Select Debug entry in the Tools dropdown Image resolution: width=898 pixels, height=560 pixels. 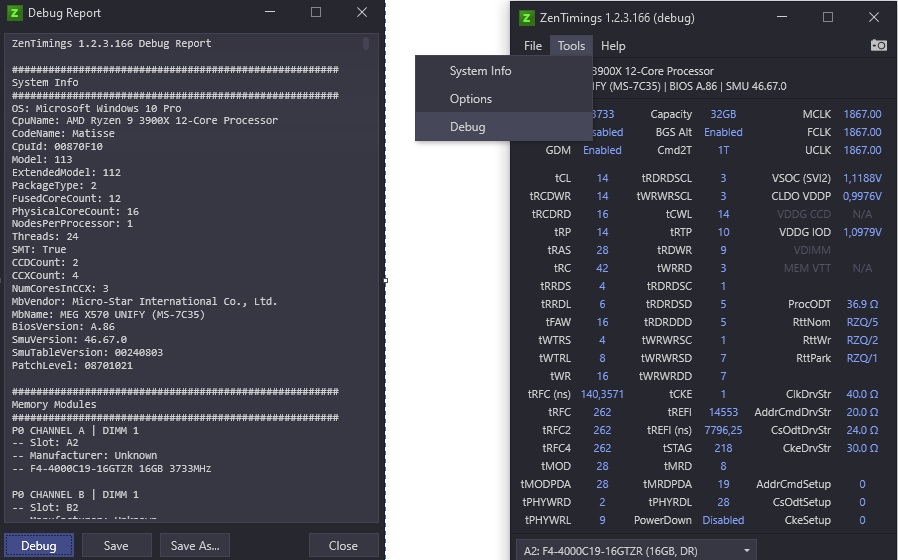[503, 127]
